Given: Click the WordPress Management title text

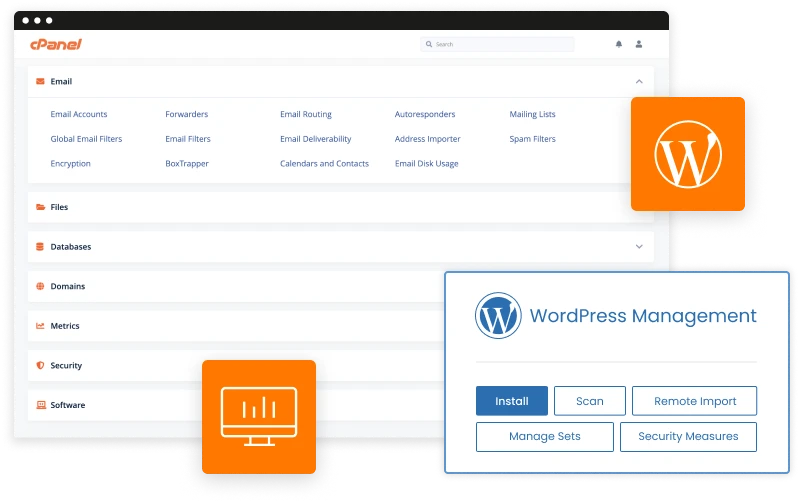Looking at the screenshot, I should [x=643, y=315].
